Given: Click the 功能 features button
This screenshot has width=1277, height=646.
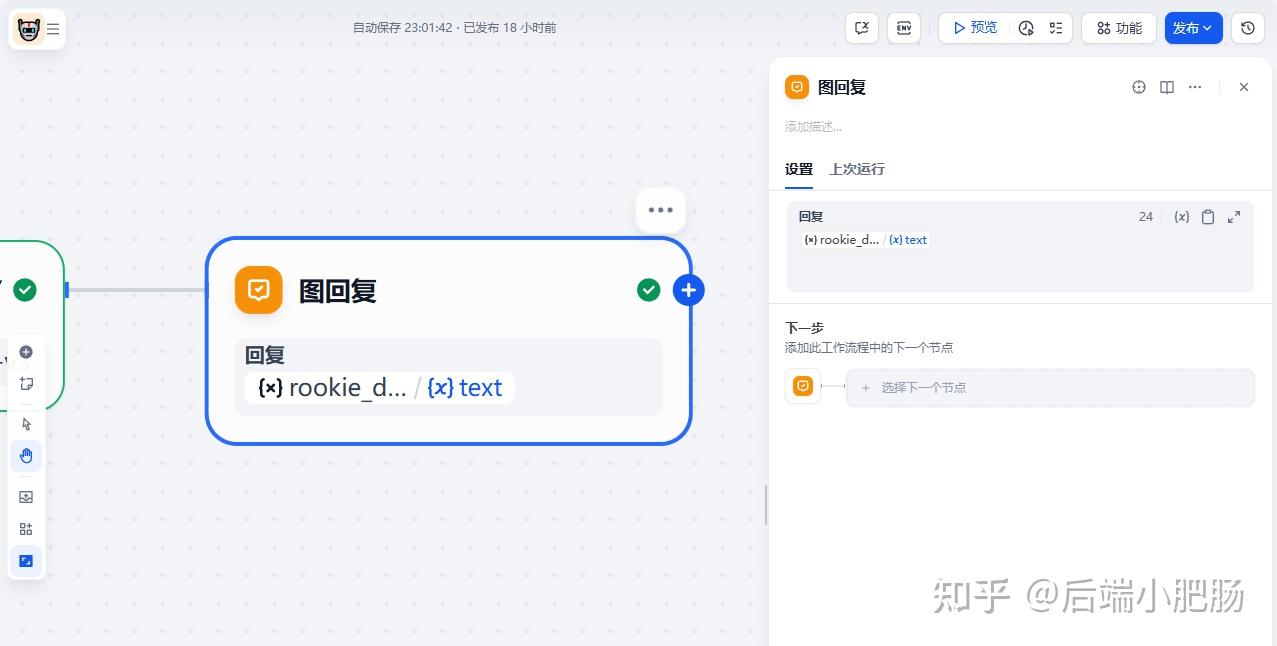Looking at the screenshot, I should (x=1119, y=28).
